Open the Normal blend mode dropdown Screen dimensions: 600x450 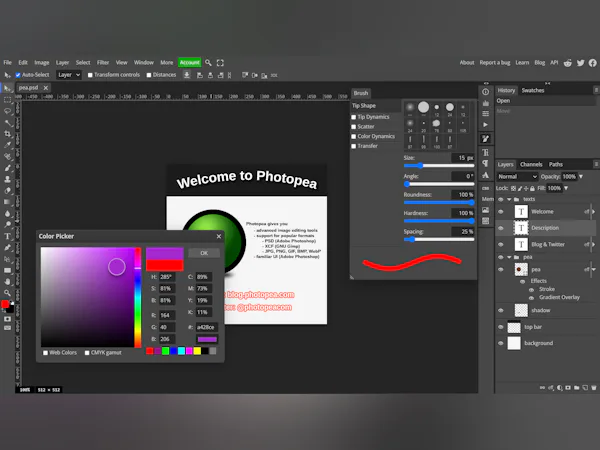click(517, 176)
